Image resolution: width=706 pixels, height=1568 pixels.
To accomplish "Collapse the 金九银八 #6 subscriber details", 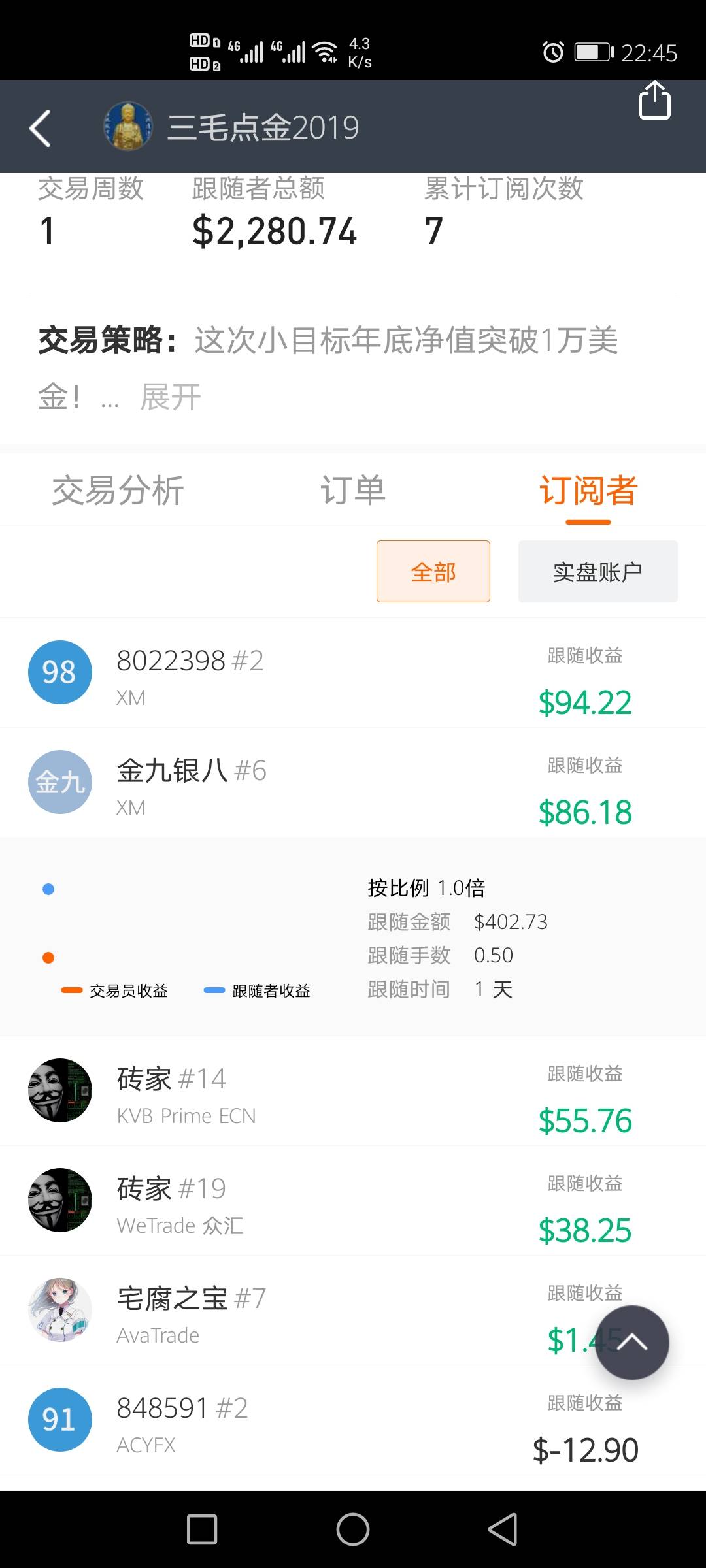I will point(353,783).
